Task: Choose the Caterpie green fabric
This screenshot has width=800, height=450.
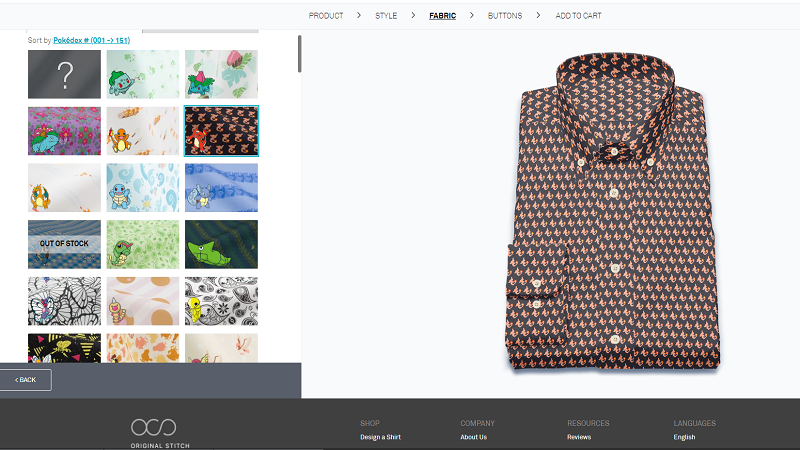Action: click(143, 244)
